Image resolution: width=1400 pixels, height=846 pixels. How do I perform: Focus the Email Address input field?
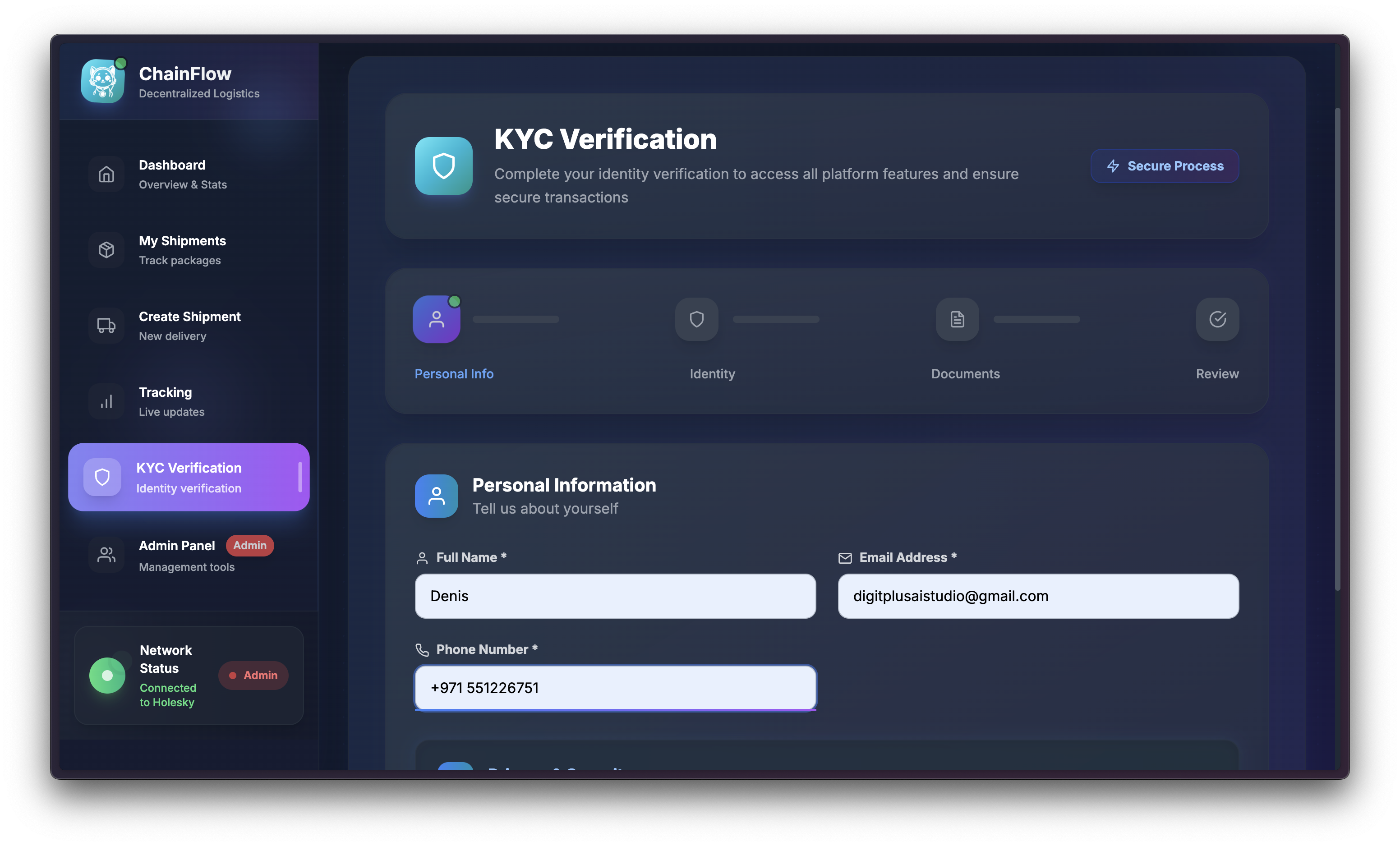[1038, 596]
